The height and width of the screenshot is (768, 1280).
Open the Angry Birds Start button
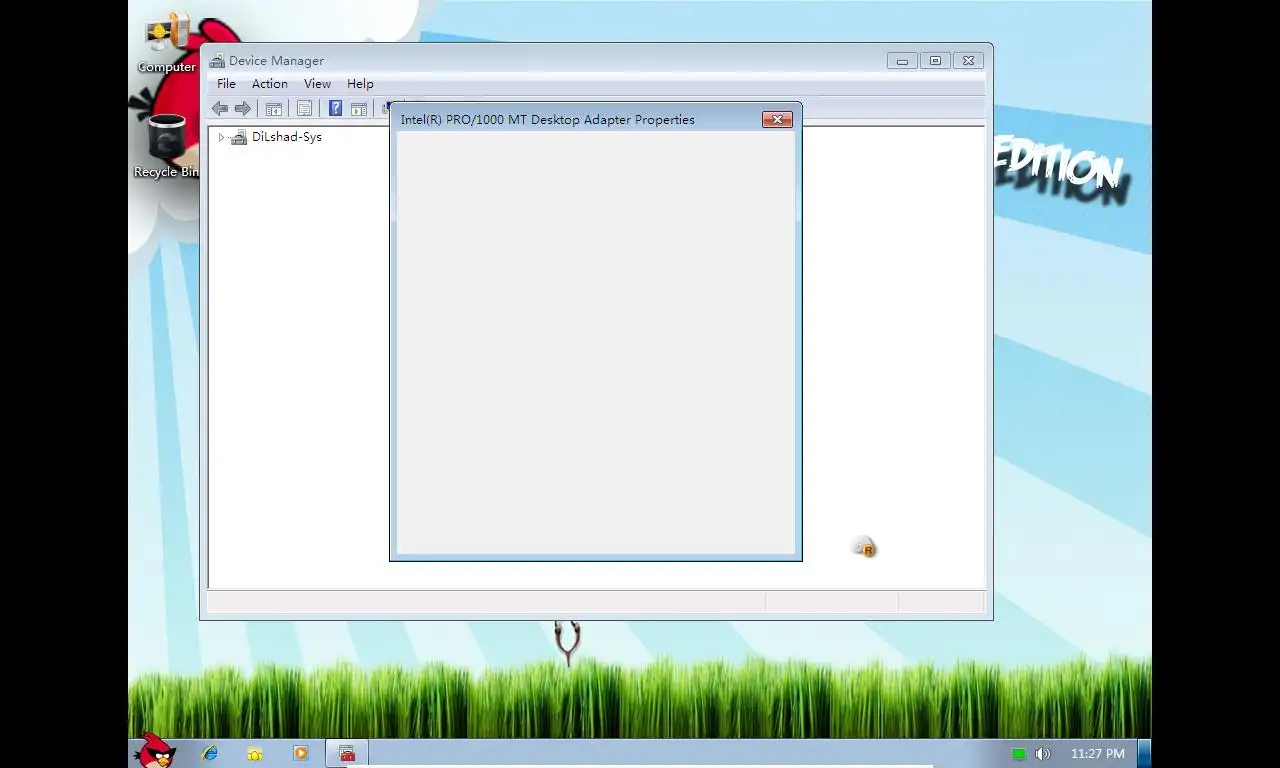(x=155, y=752)
